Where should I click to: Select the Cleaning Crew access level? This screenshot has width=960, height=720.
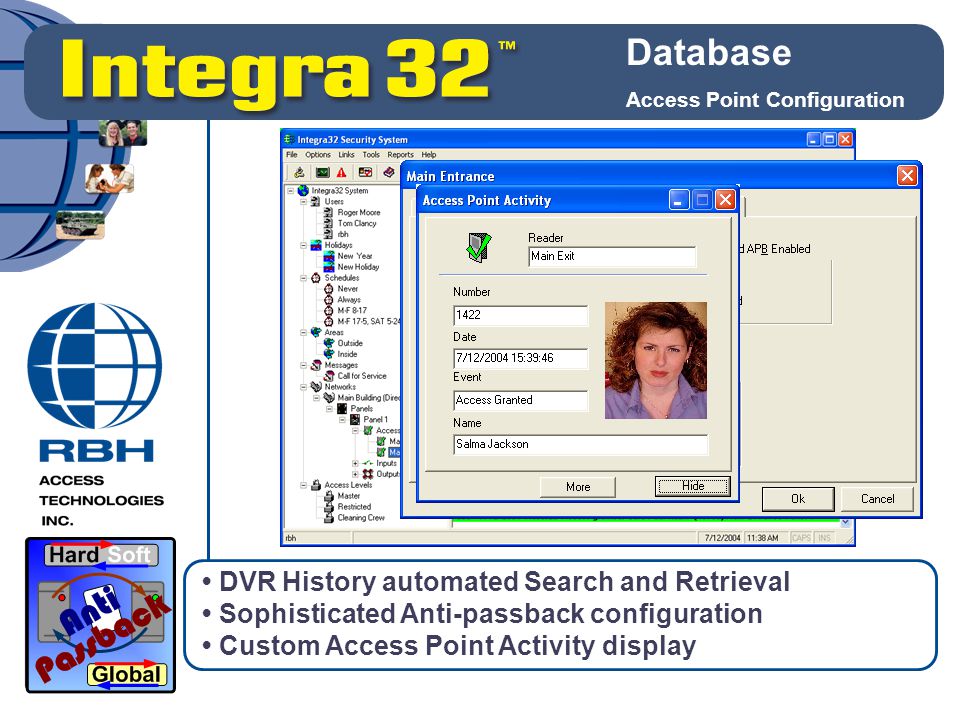pos(361,518)
